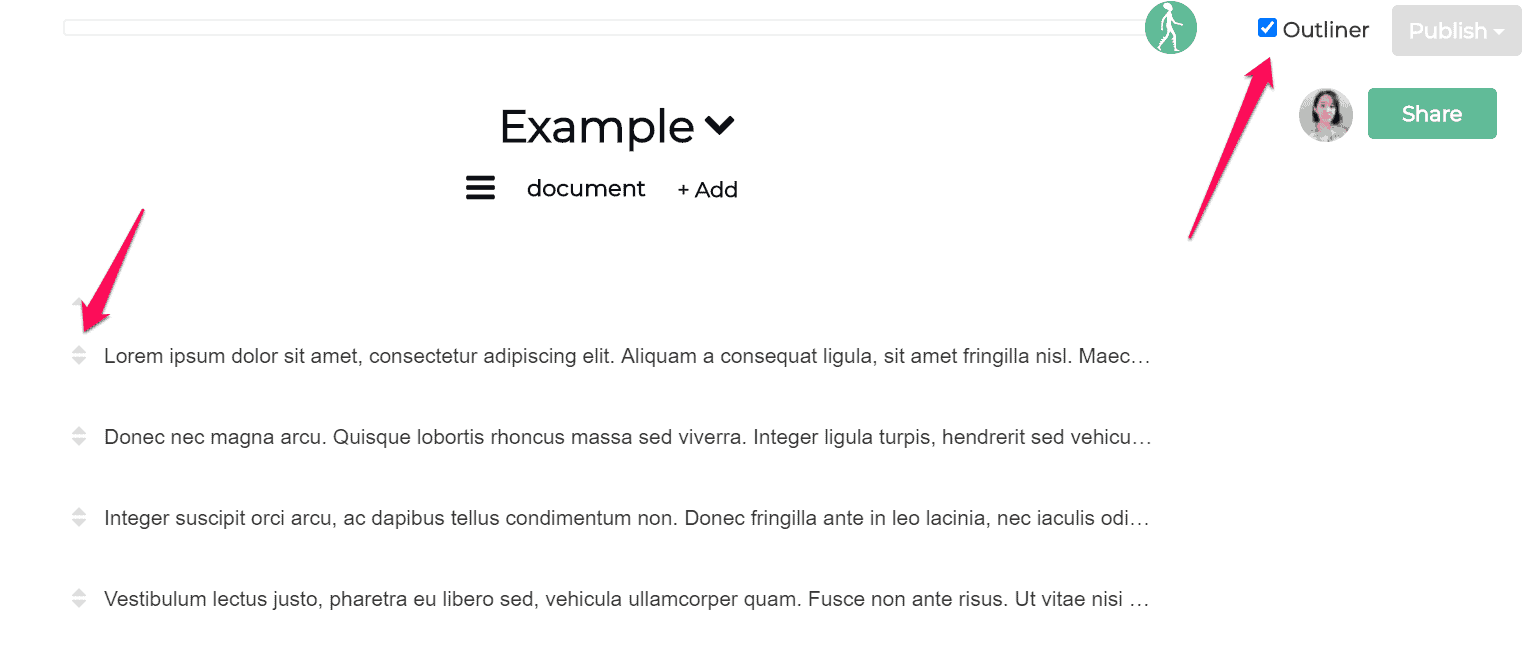Click the green walking figure icon
1527x660 pixels.
point(1171,27)
